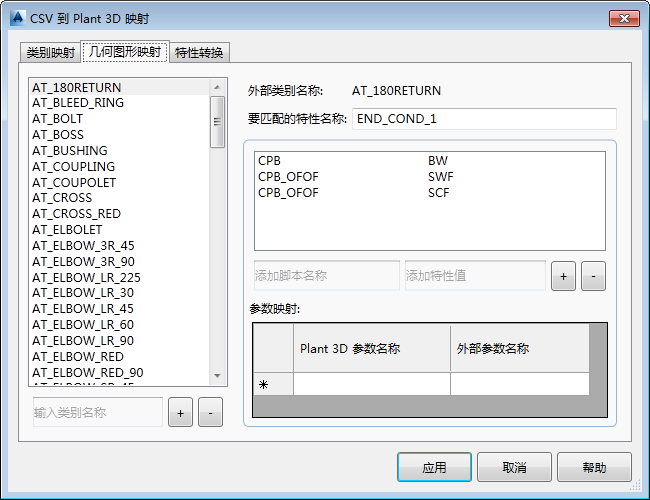Click the category list scroll up arrow

[217, 87]
